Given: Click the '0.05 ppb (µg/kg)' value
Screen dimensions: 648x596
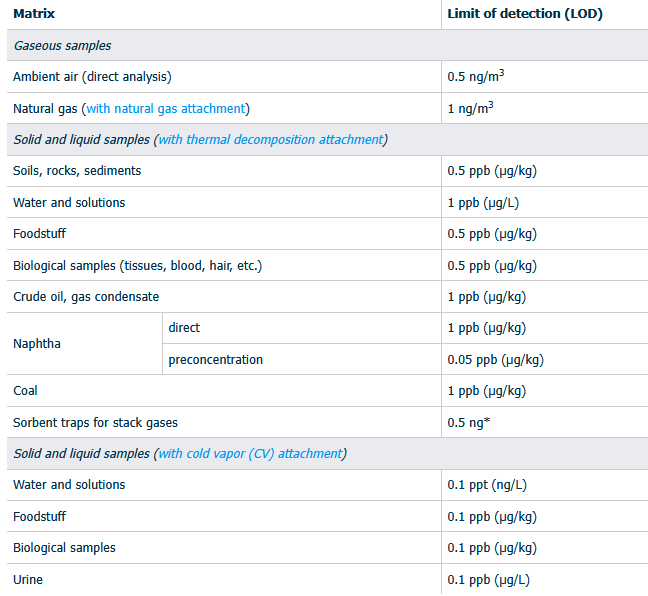Looking at the screenshot, I should [496, 359].
